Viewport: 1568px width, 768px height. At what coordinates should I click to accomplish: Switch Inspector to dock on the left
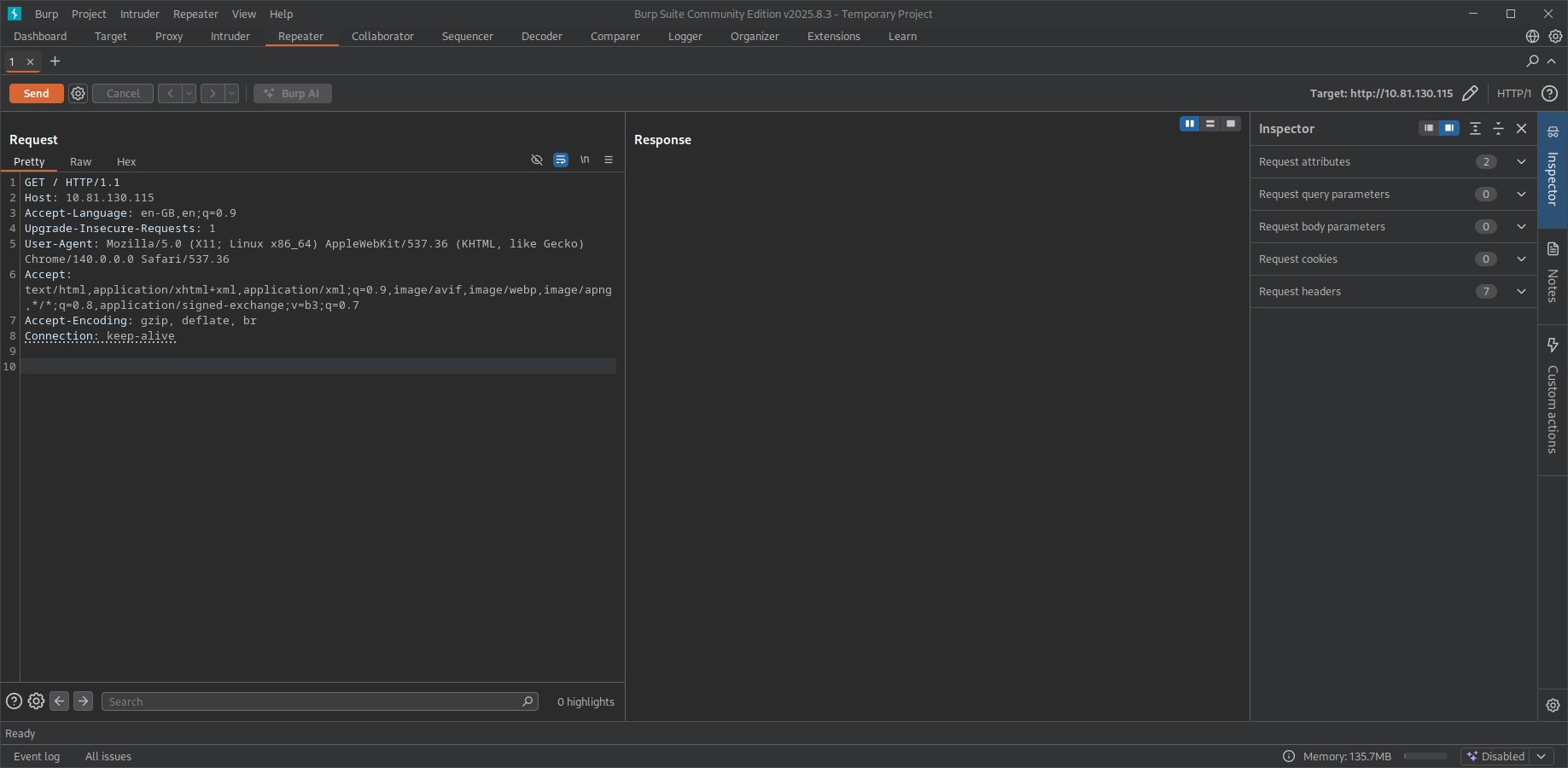point(1429,128)
